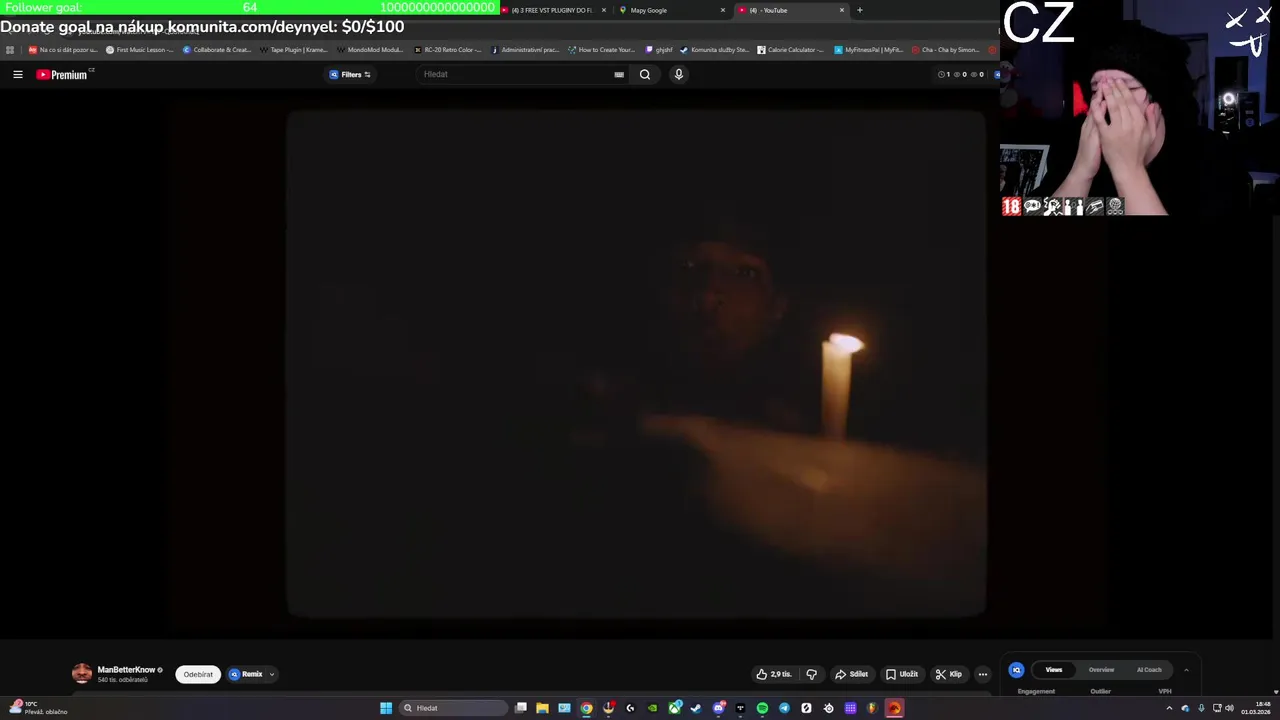Go to YouTube Premium home logo
Viewport: 1280px width, 720px height.
point(63,74)
